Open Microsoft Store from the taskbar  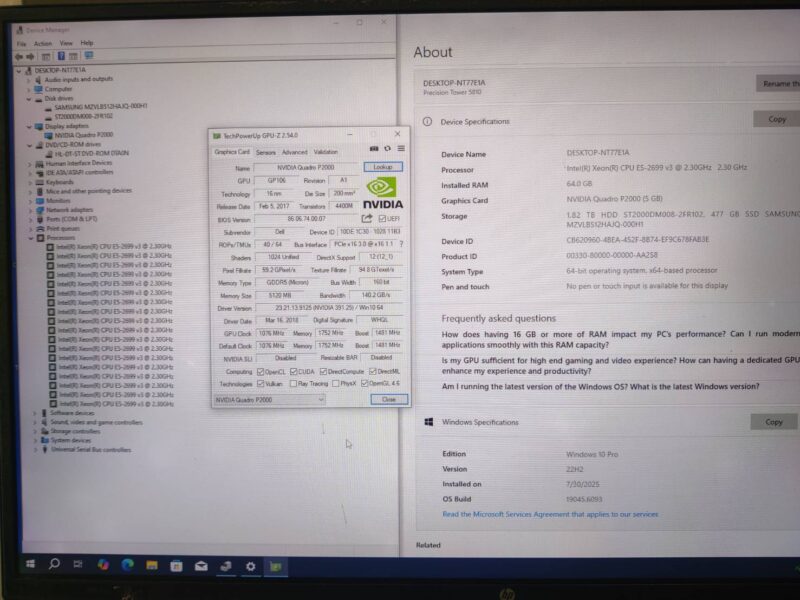[177, 566]
